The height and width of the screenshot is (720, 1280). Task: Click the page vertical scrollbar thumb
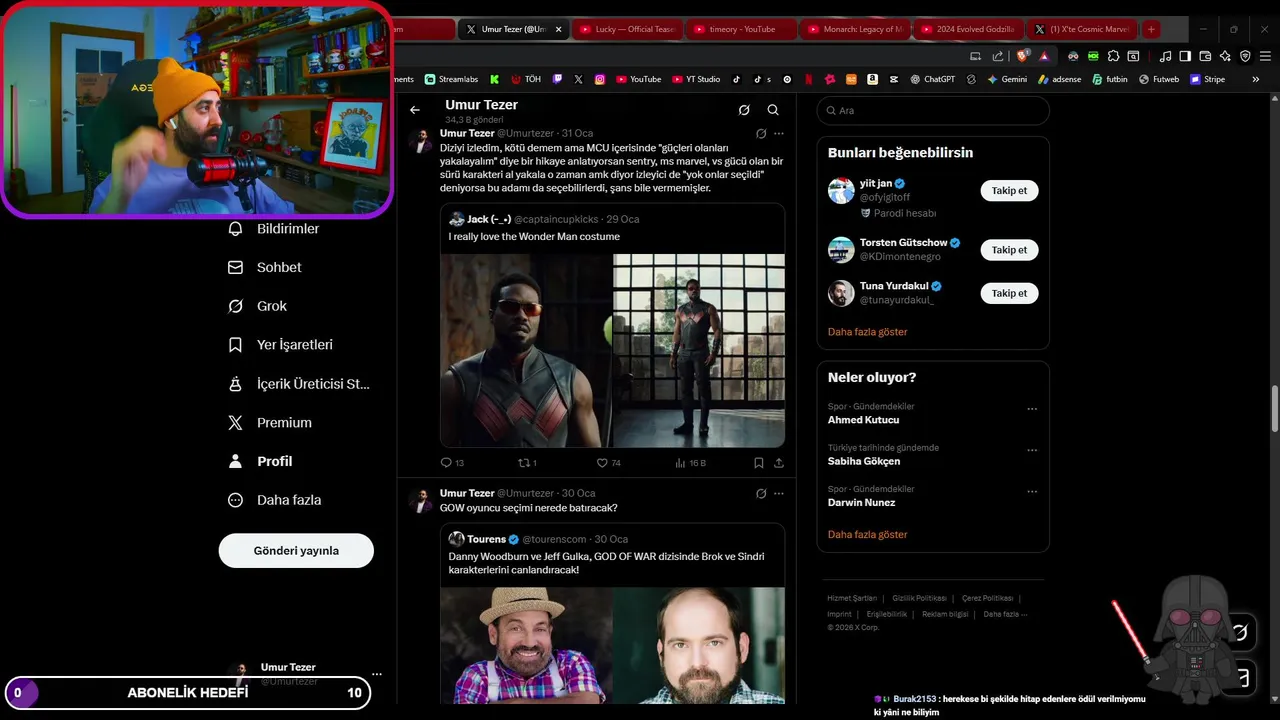click(x=1274, y=408)
